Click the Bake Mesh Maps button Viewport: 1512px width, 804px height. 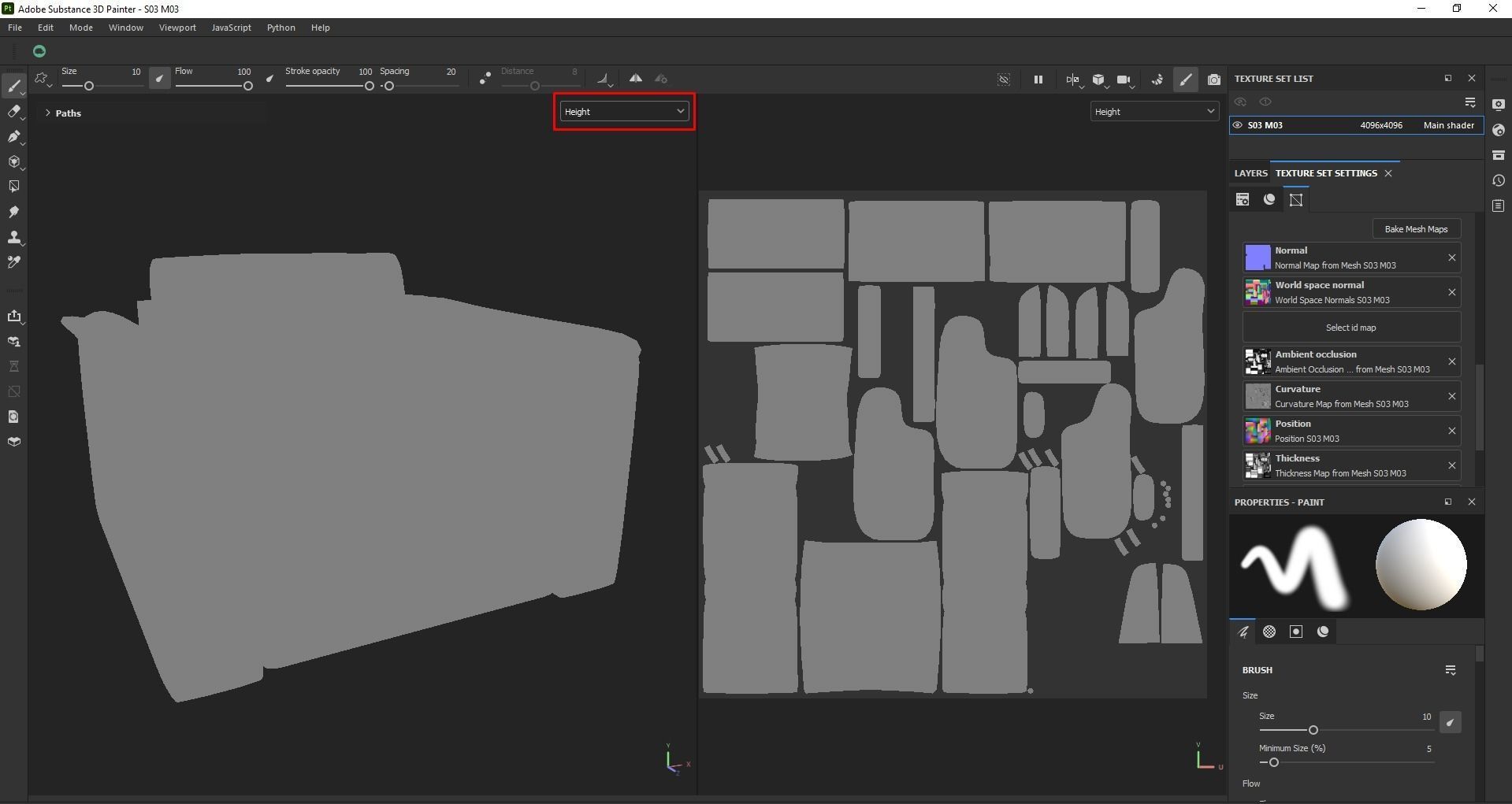click(1417, 229)
